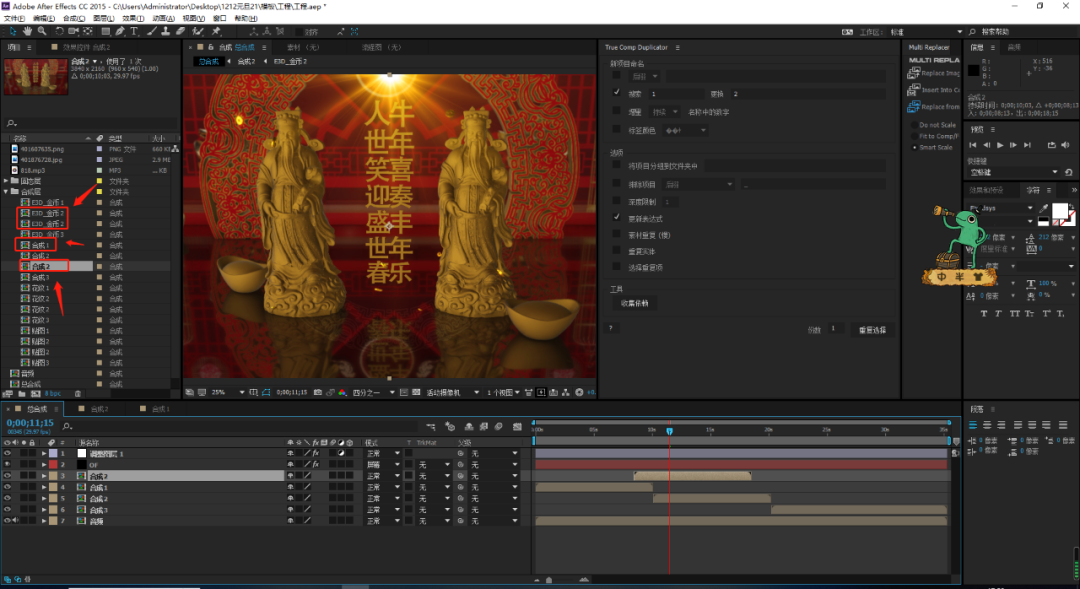Select the Unified Camera tool
Image resolution: width=1080 pixels, height=589 pixels.
pyautogui.click(x=73, y=32)
